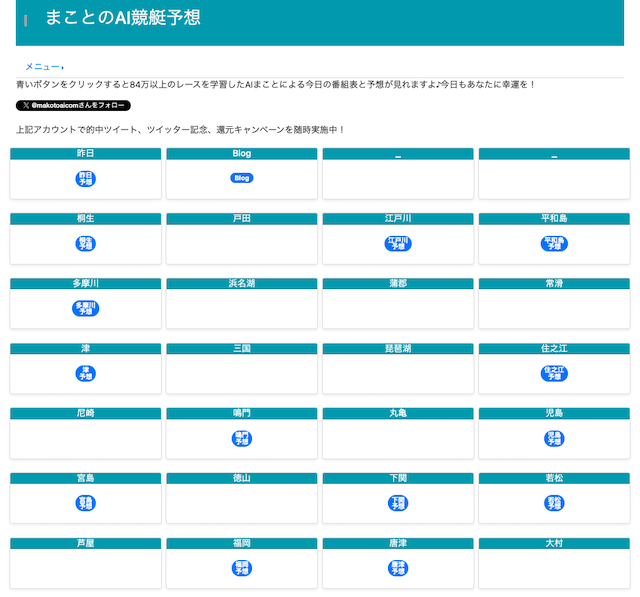Viewport: 640px width, 597px height.
Task: Click the 宮島 card header
Action: [x=85, y=478]
